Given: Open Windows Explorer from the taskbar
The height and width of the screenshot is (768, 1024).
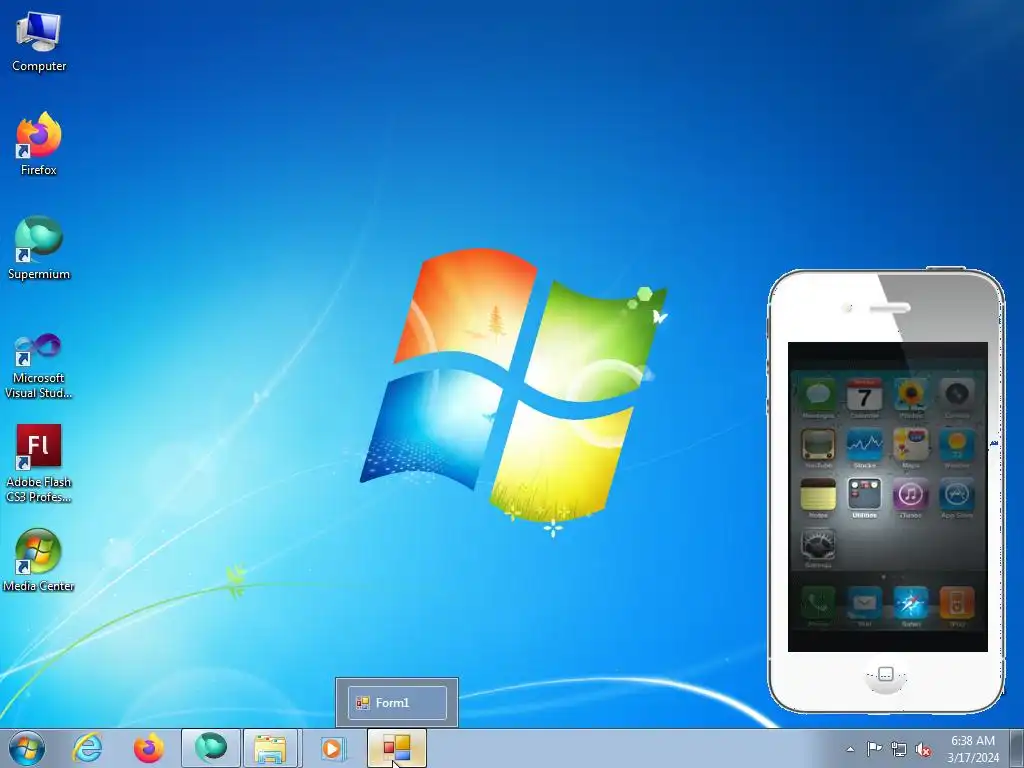Looking at the screenshot, I should [x=270, y=748].
